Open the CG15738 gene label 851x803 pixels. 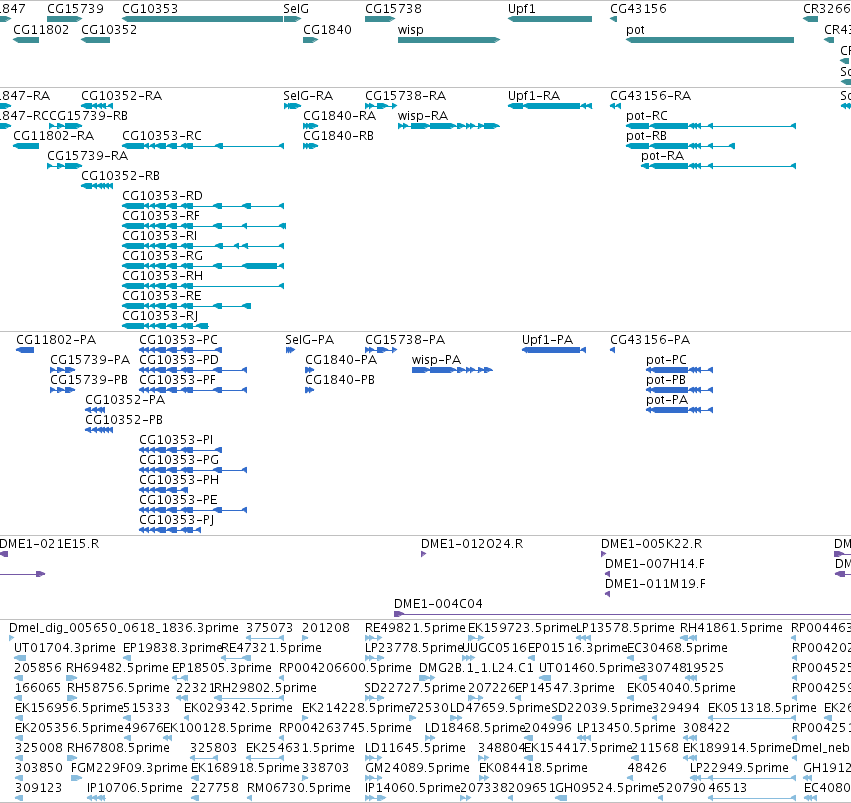coord(393,9)
